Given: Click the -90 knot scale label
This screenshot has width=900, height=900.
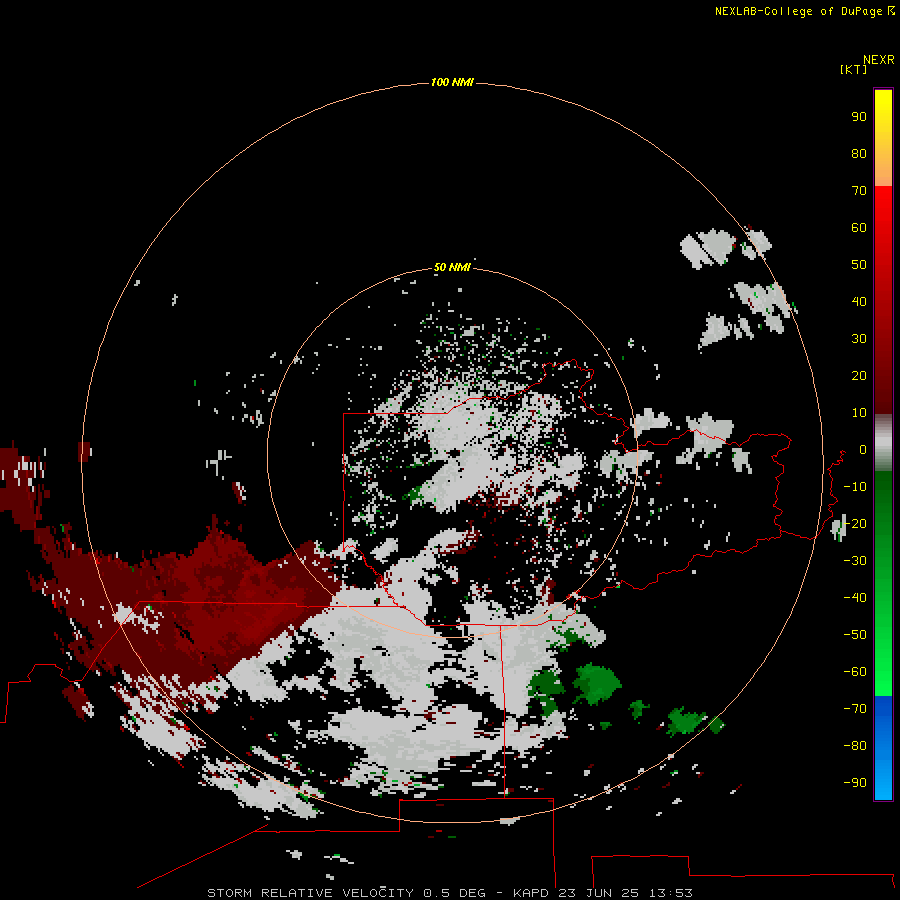Looking at the screenshot, I should [x=855, y=783].
